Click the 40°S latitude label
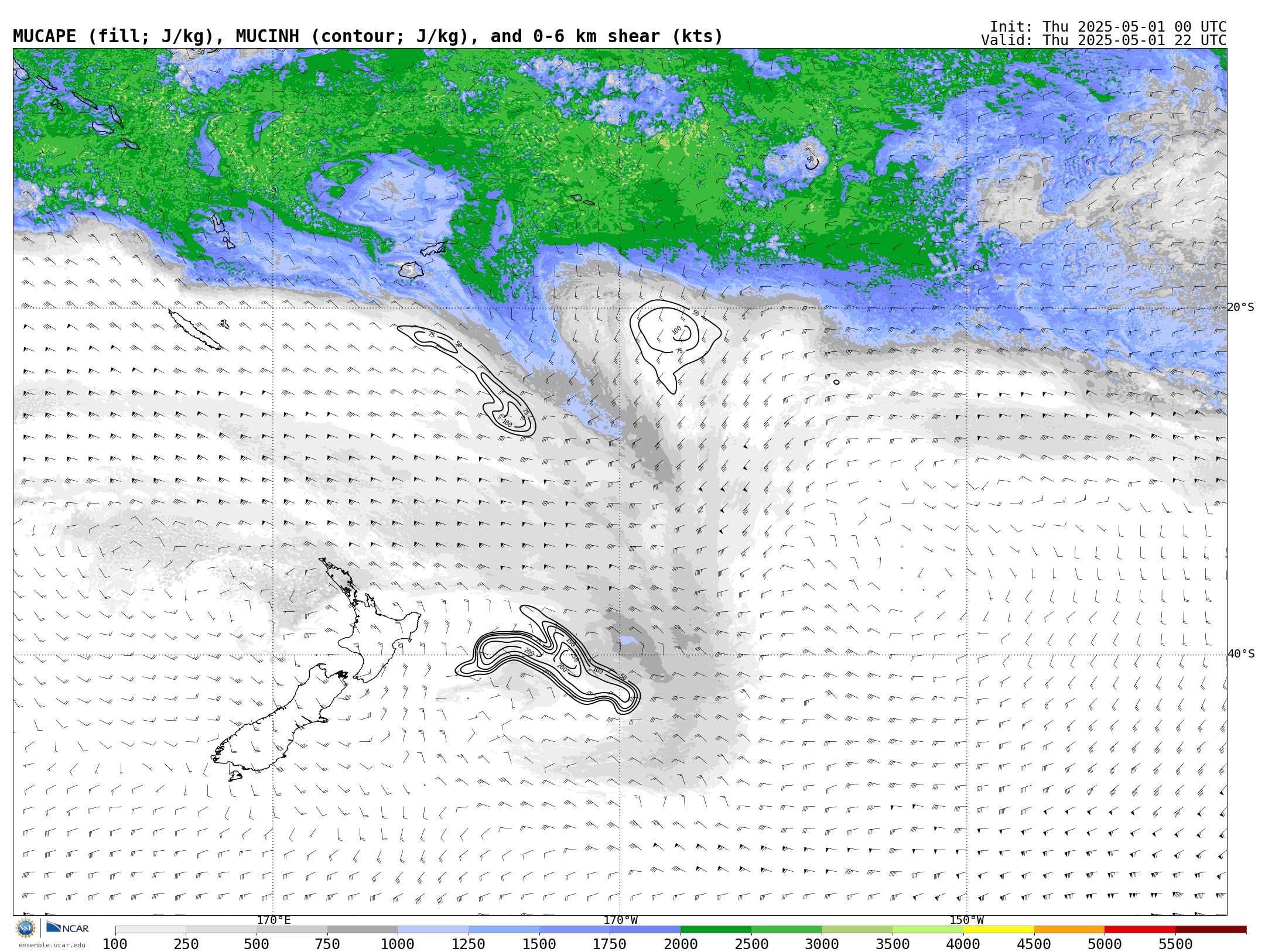 (1241, 654)
